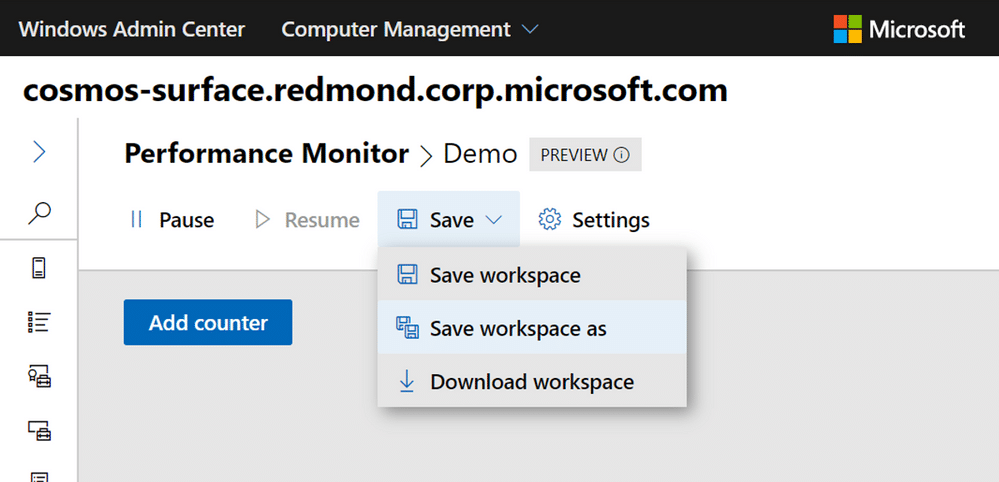The width and height of the screenshot is (999, 482).
Task: Click the sidebar search magnifier icon
Action: (39, 212)
